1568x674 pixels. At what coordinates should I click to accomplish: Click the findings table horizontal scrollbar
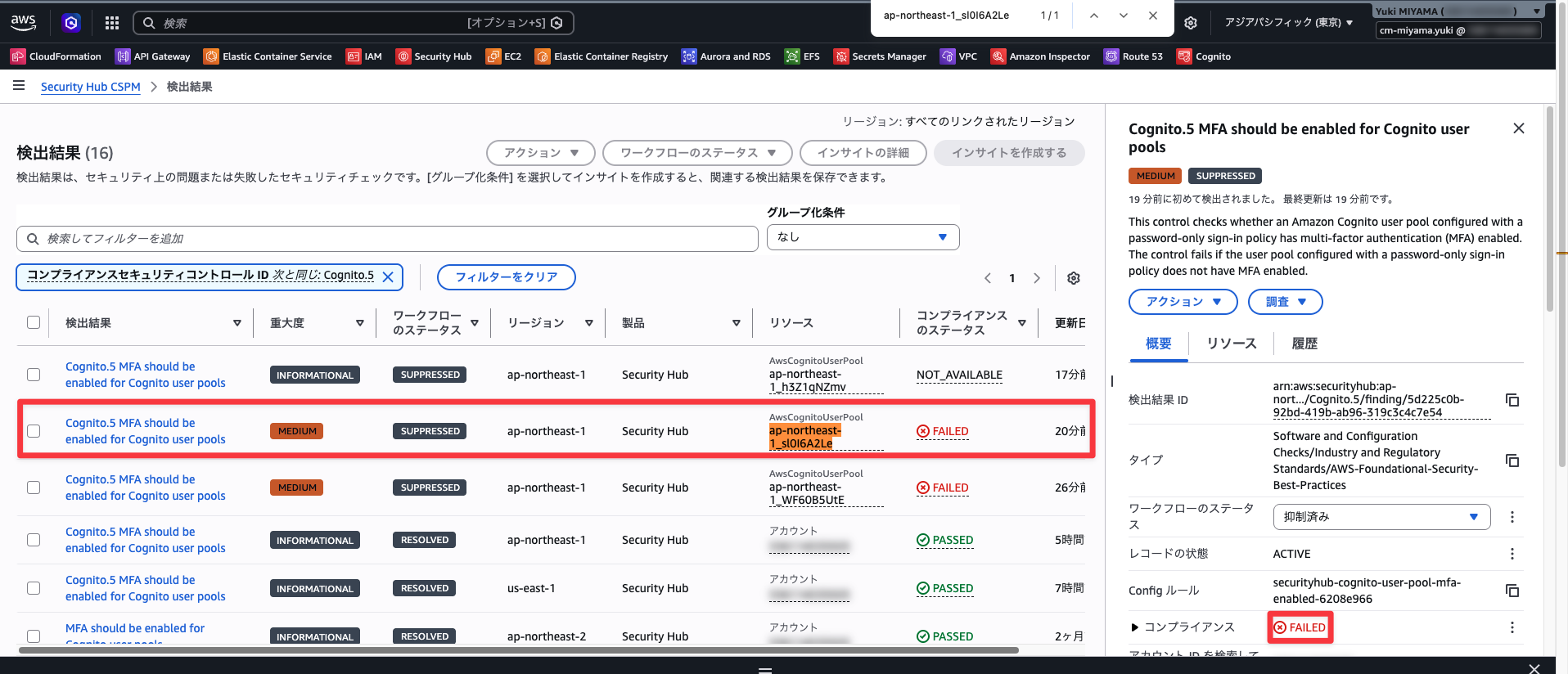click(x=518, y=650)
